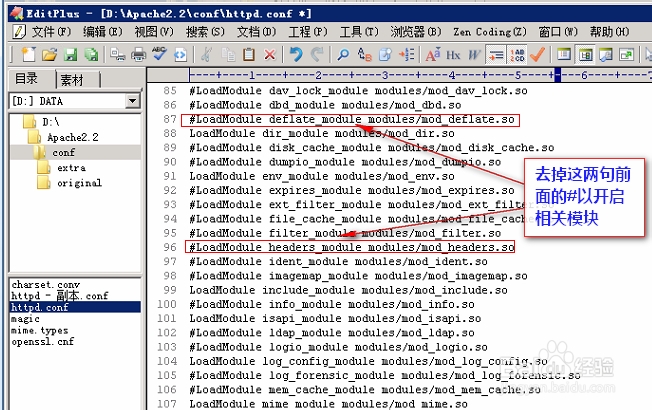This screenshot has width=652, height=410.
Task: Click the Save All stacked floppies icon
Action: click(x=92, y=54)
